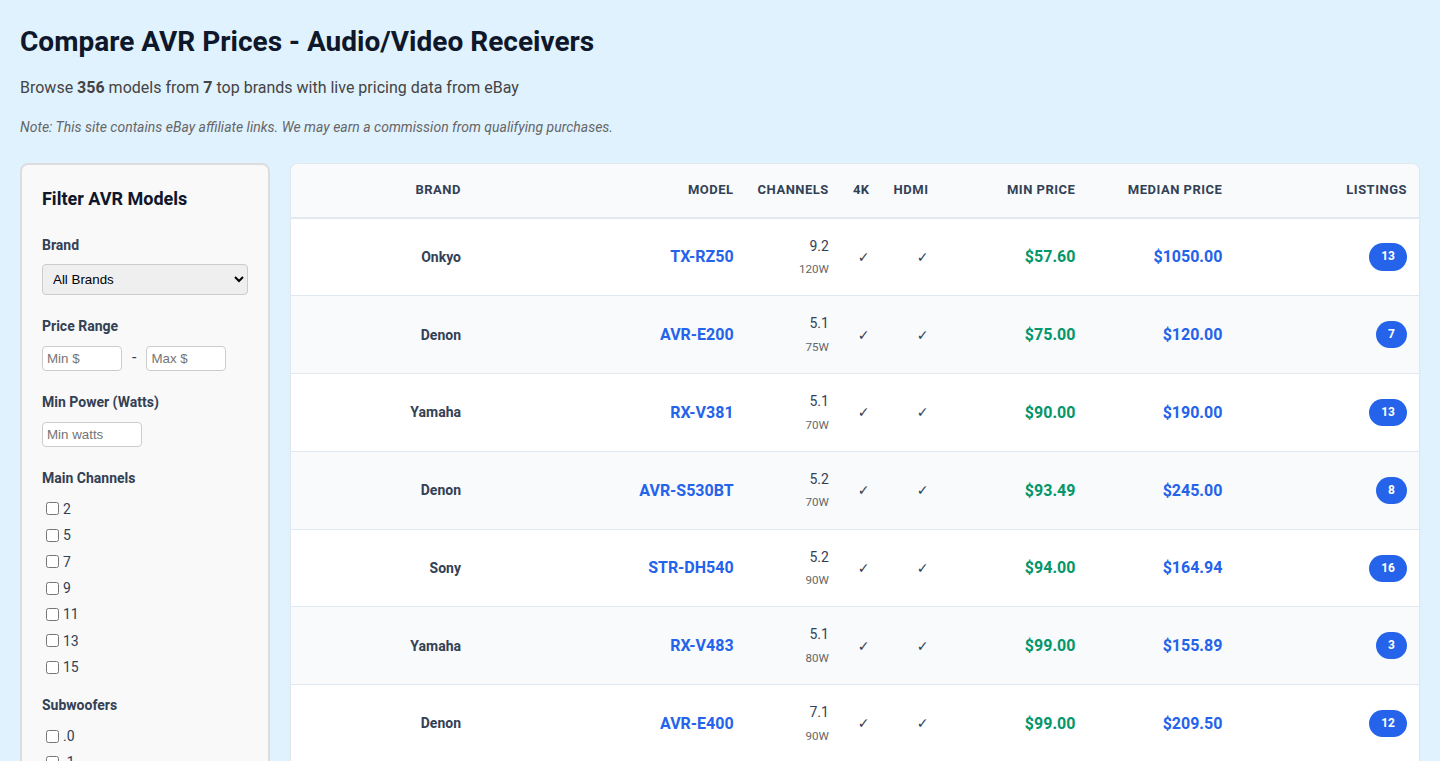Check the 15 main channels checkbox
Viewport: 1440px width, 761px height.
(x=52, y=667)
